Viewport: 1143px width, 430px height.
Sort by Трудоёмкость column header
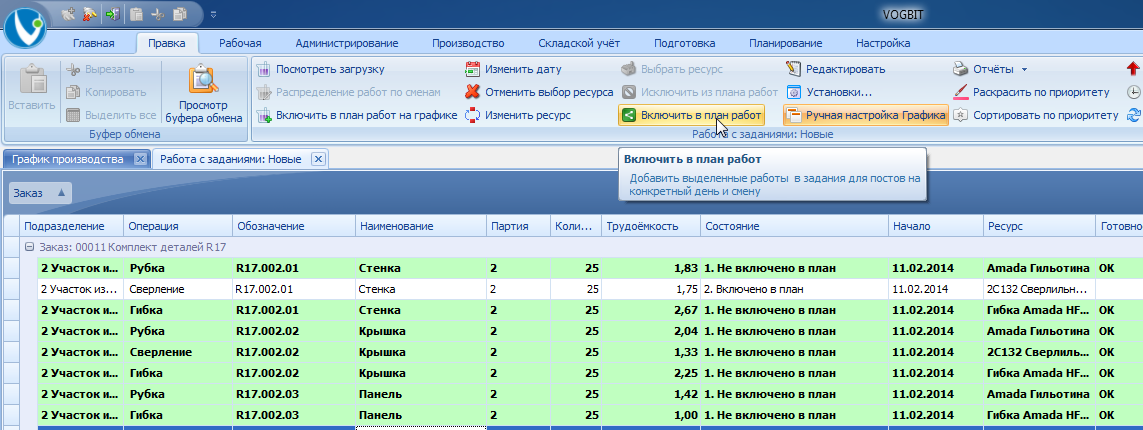(x=651, y=226)
